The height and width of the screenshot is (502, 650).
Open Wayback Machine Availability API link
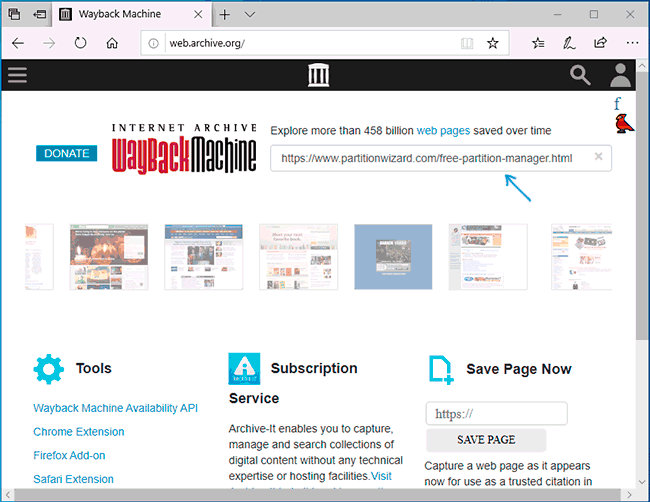coord(115,408)
